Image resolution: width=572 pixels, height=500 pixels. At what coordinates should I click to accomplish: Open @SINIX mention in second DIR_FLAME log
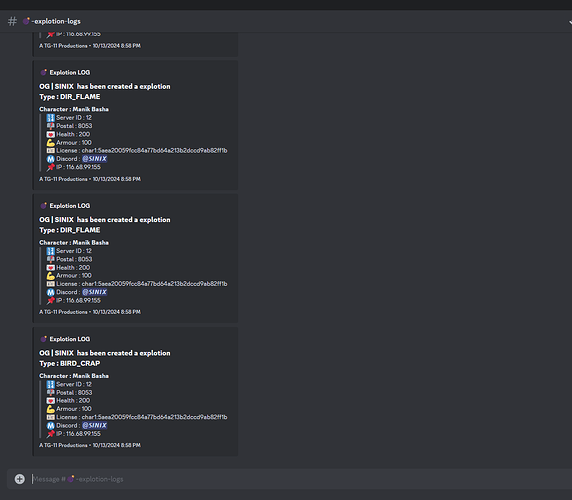94,292
